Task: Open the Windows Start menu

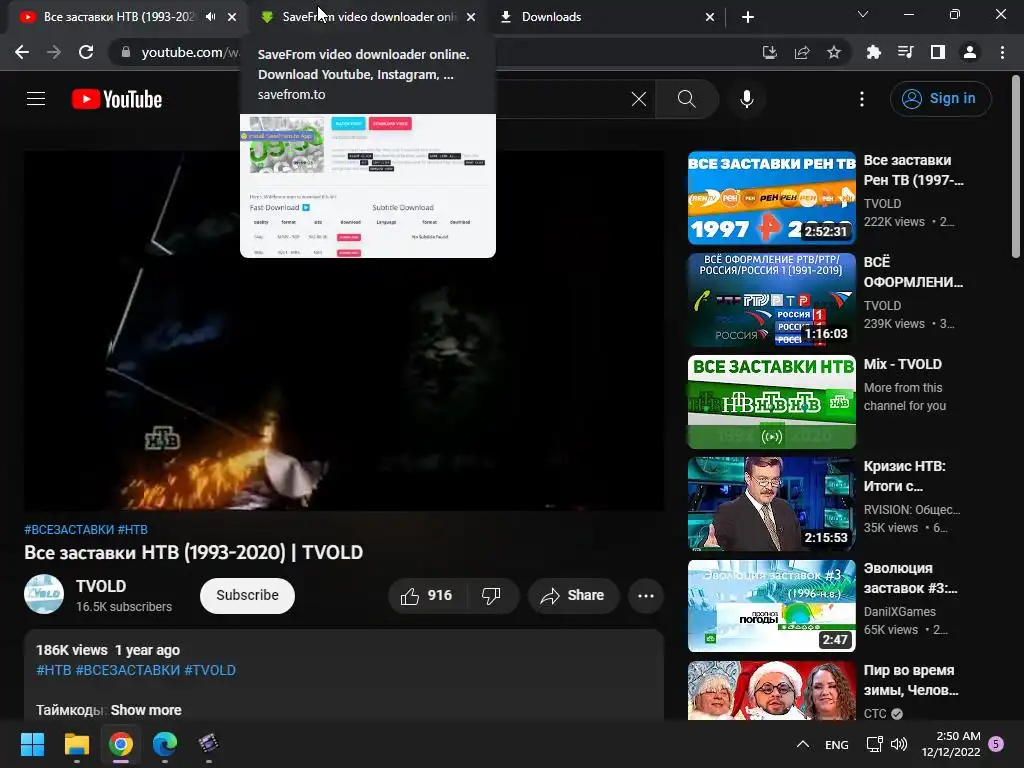Action: [x=32, y=744]
